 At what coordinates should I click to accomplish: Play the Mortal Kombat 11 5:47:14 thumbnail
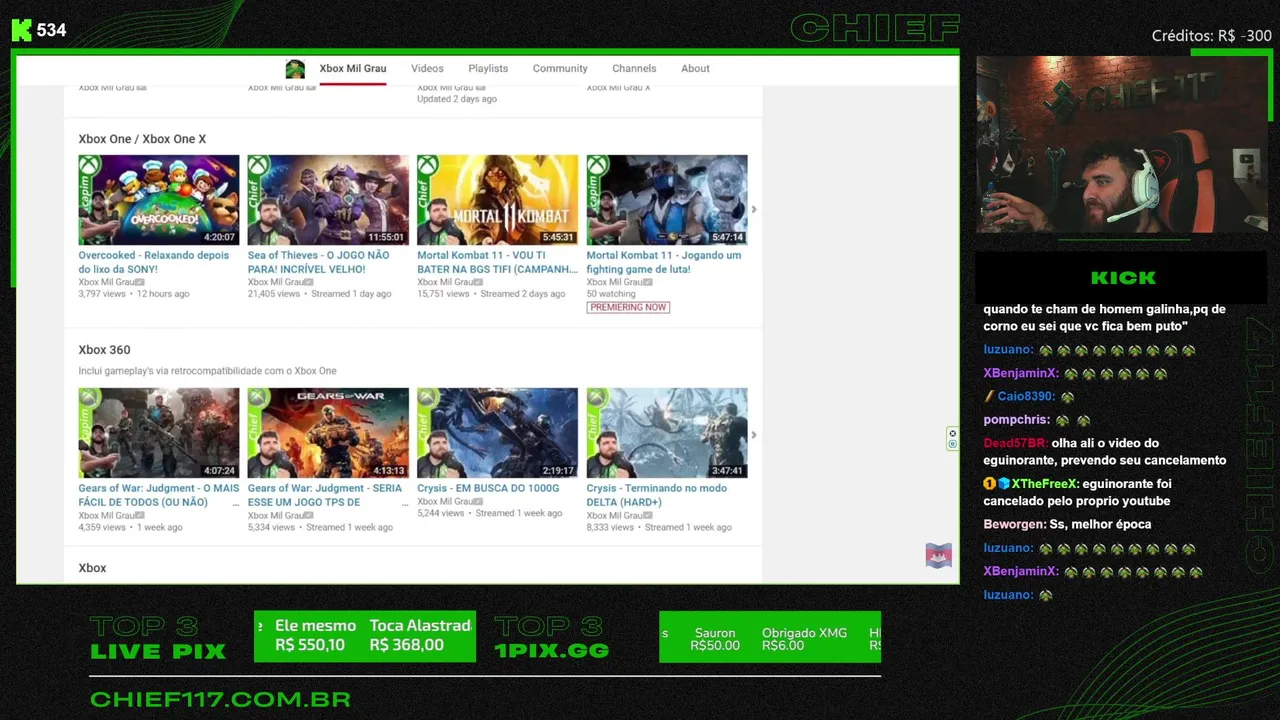pyautogui.click(x=667, y=200)
